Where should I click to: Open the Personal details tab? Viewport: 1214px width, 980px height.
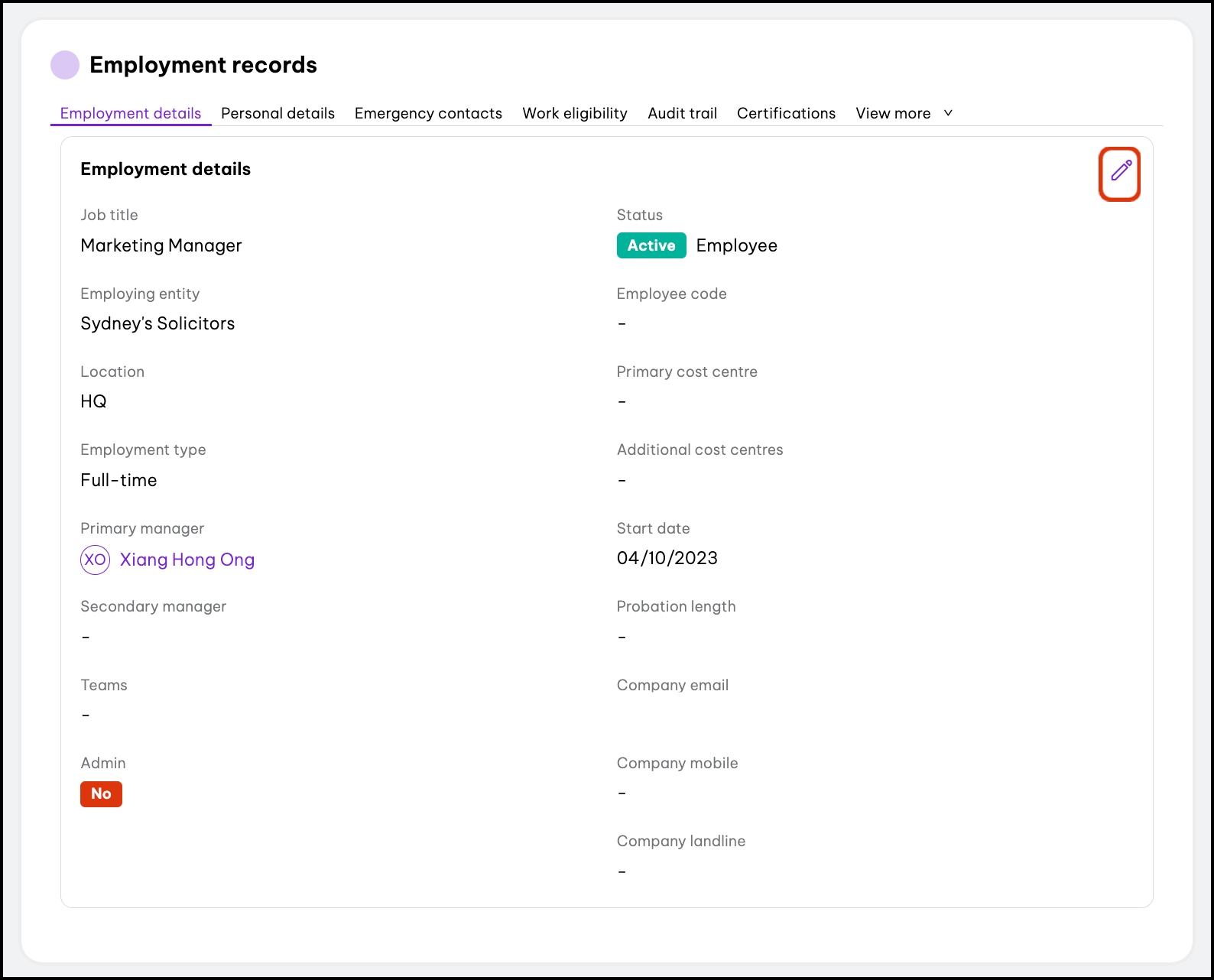click(278, 113)
